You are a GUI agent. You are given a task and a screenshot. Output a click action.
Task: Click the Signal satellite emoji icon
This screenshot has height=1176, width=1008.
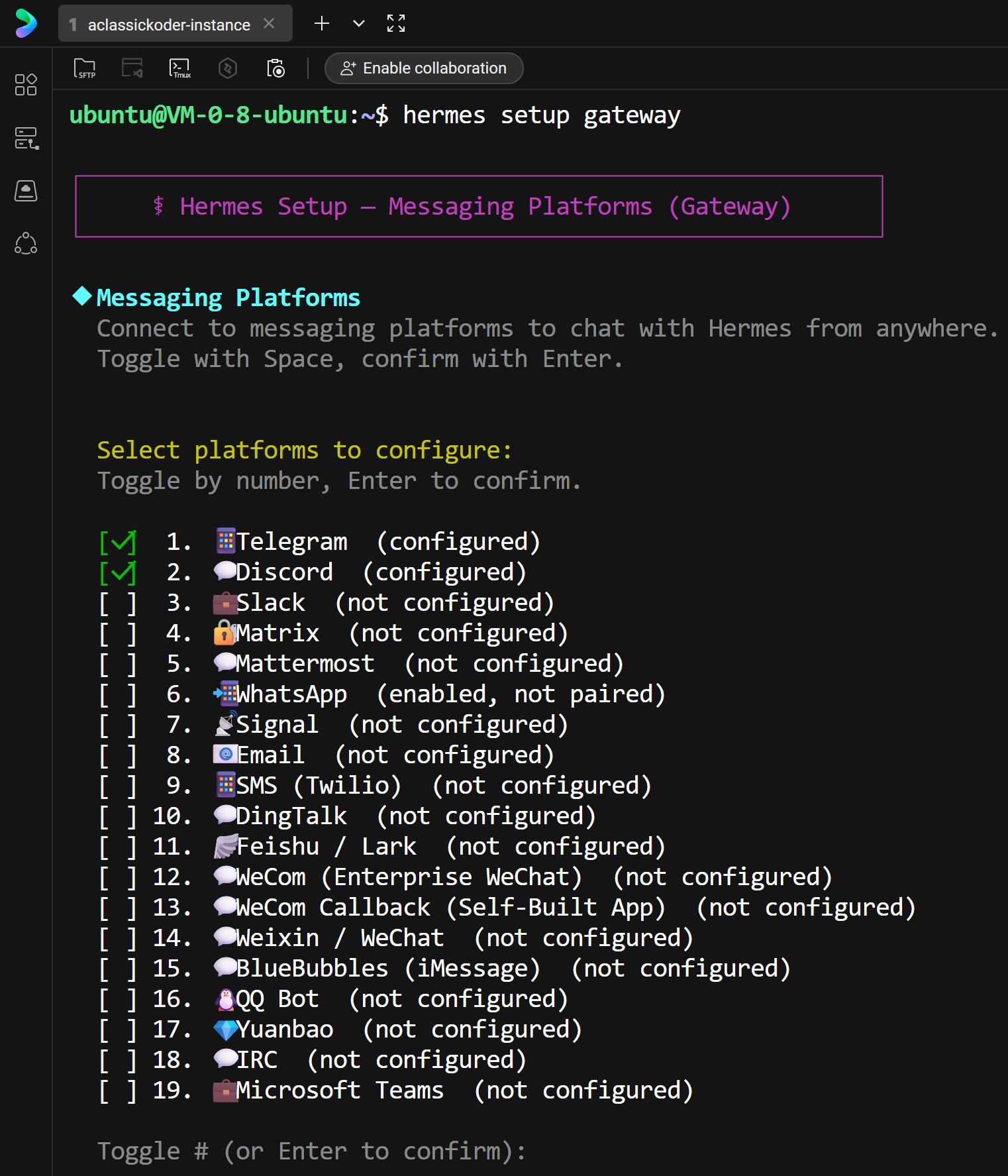(225, 724)
